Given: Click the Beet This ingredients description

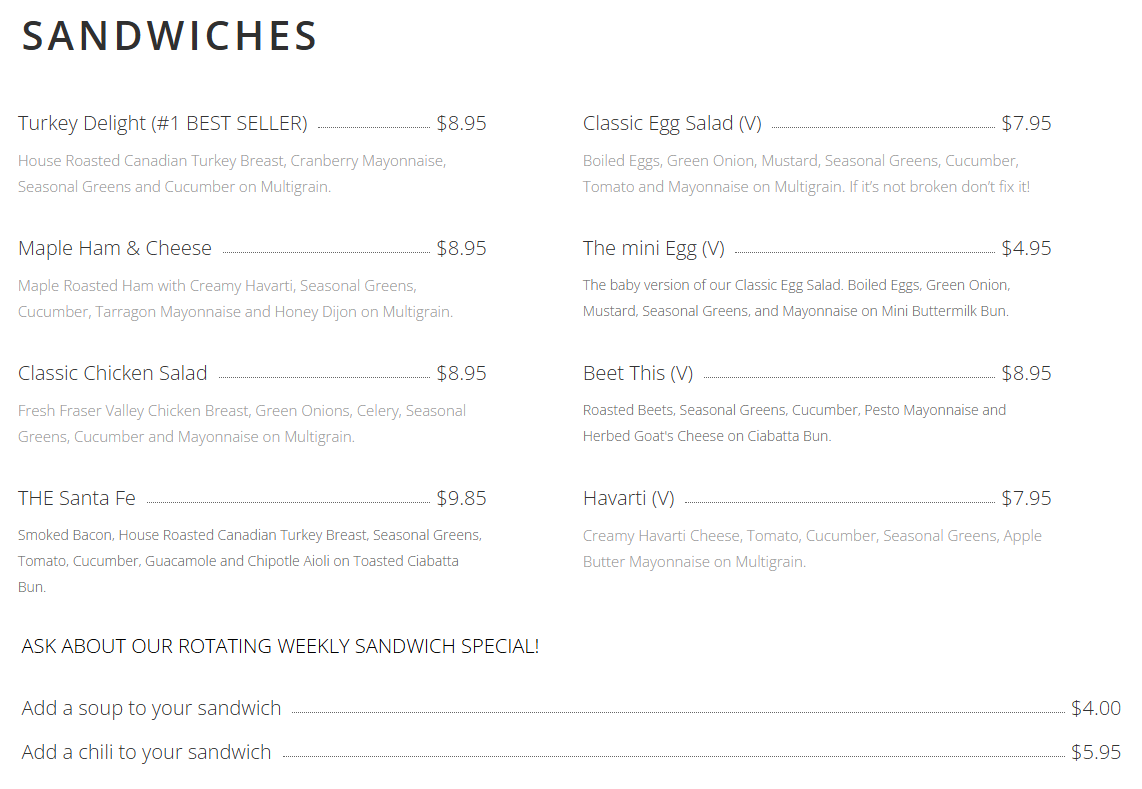Looking at the screenshot, I should pos(794,423).
